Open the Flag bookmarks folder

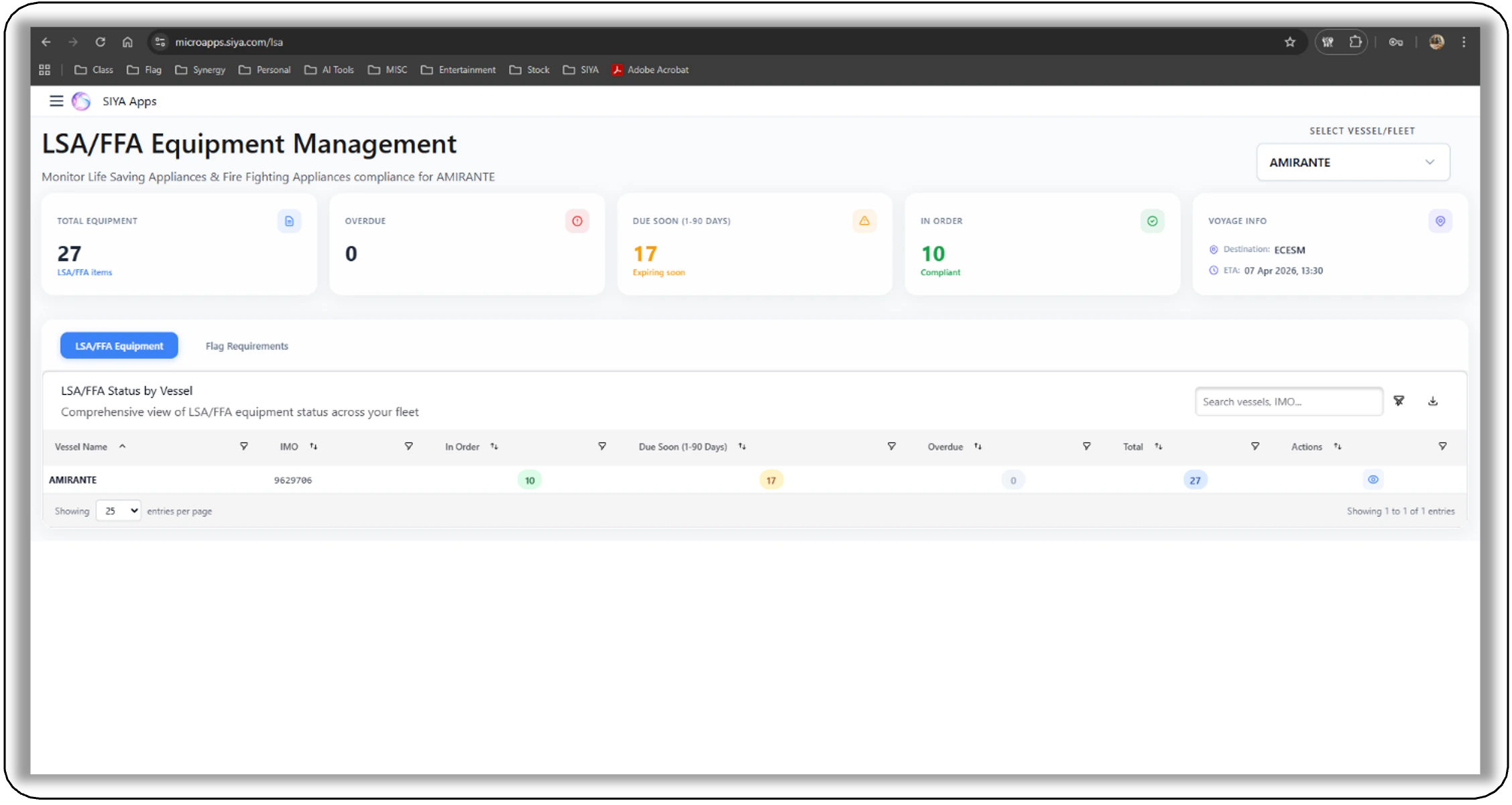[x=144, y=70]
